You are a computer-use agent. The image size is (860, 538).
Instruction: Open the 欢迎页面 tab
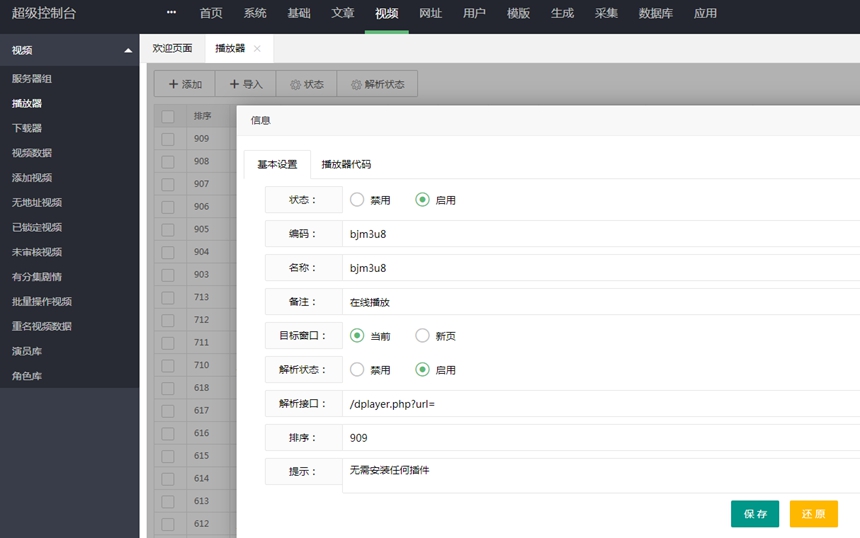coord(172,48)
